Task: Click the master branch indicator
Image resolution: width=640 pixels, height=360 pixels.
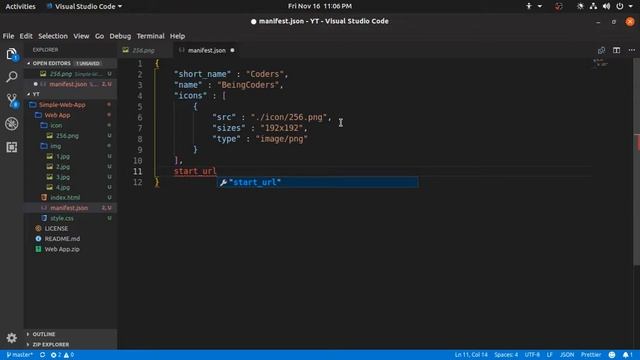Action: tap(19, 355)
